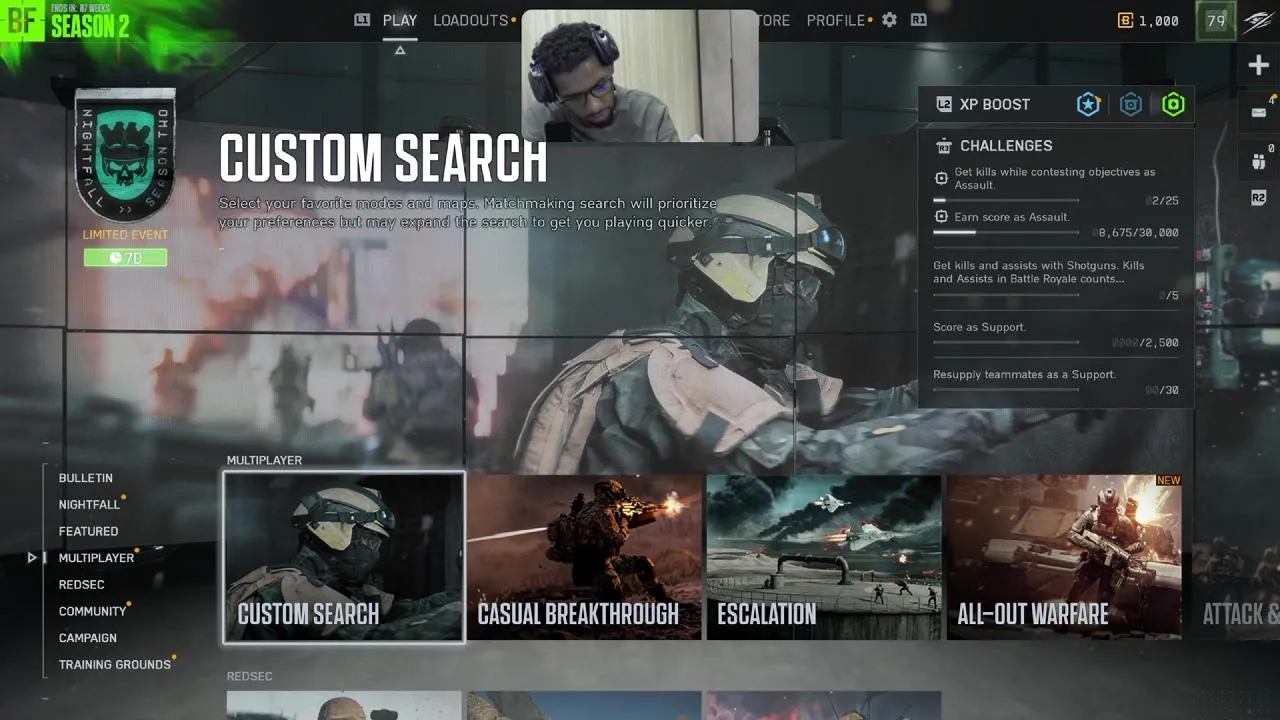Open BULLETIN in the side menu
Image resolution: width=1280 pixels, height=720 pixels.
pyautogui.click(x=85, y=478)
